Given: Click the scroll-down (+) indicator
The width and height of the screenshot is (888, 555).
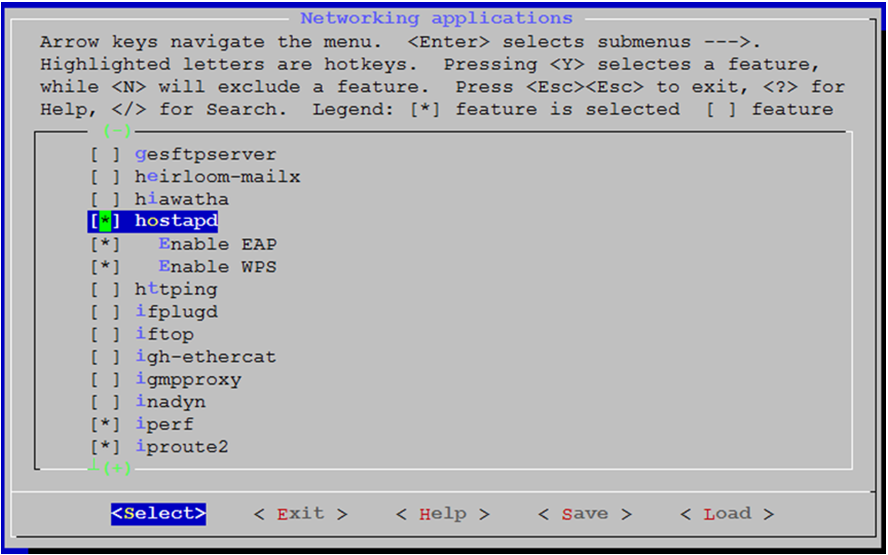Looking at the screenshot, I should (x=116, y=468).
